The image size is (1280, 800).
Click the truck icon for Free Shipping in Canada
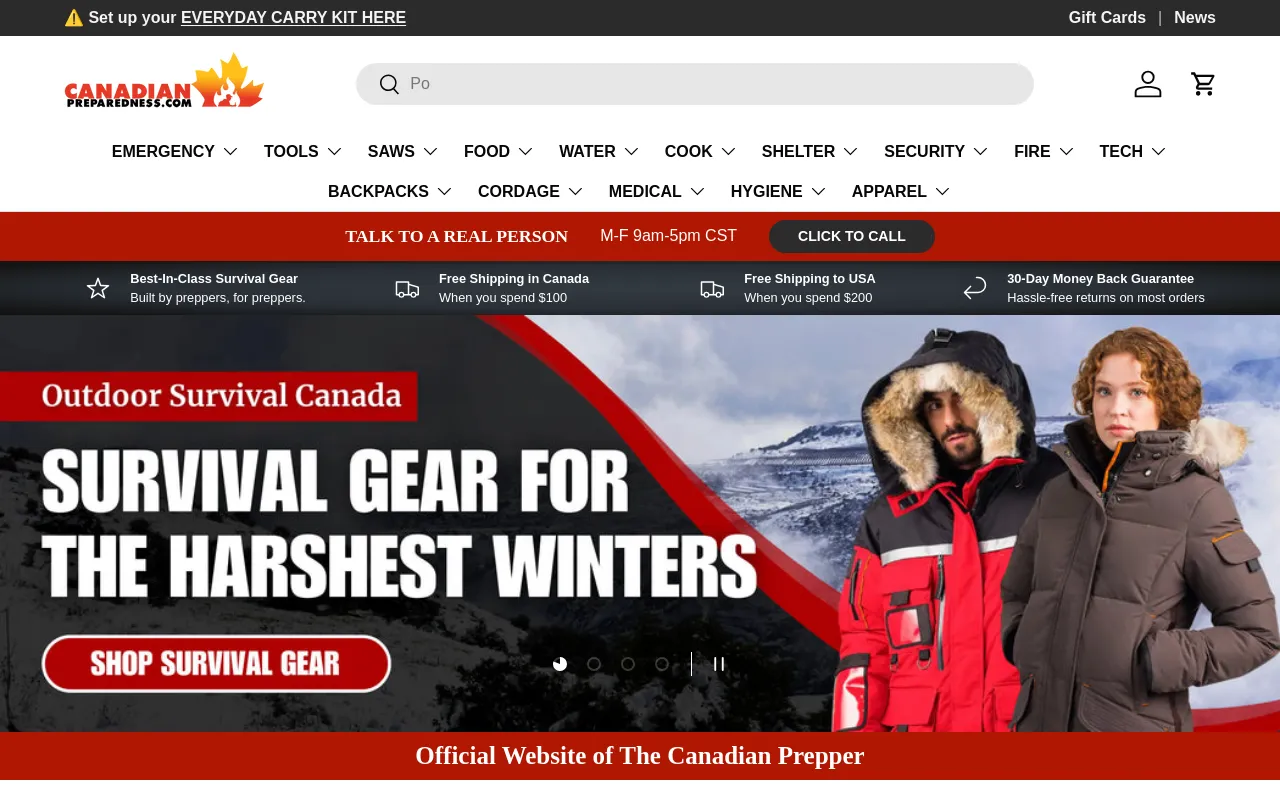(407, 289)
